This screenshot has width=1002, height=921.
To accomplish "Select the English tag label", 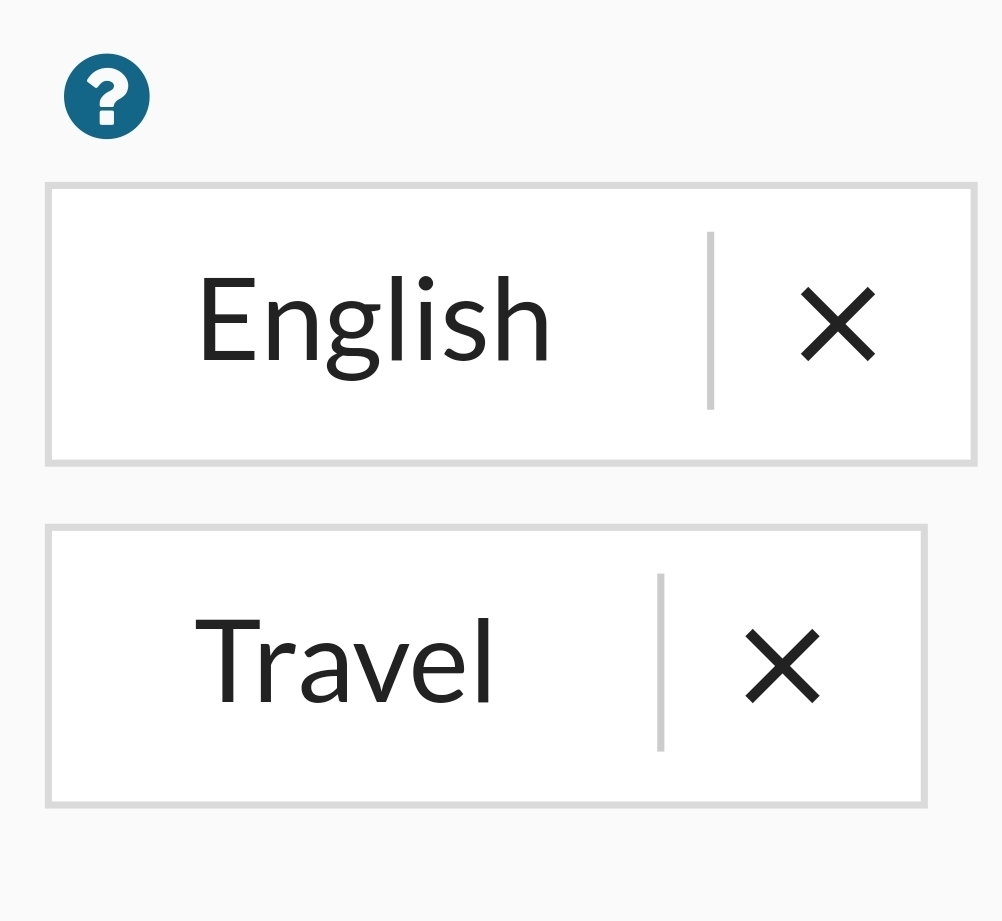I will coord(374,328).
